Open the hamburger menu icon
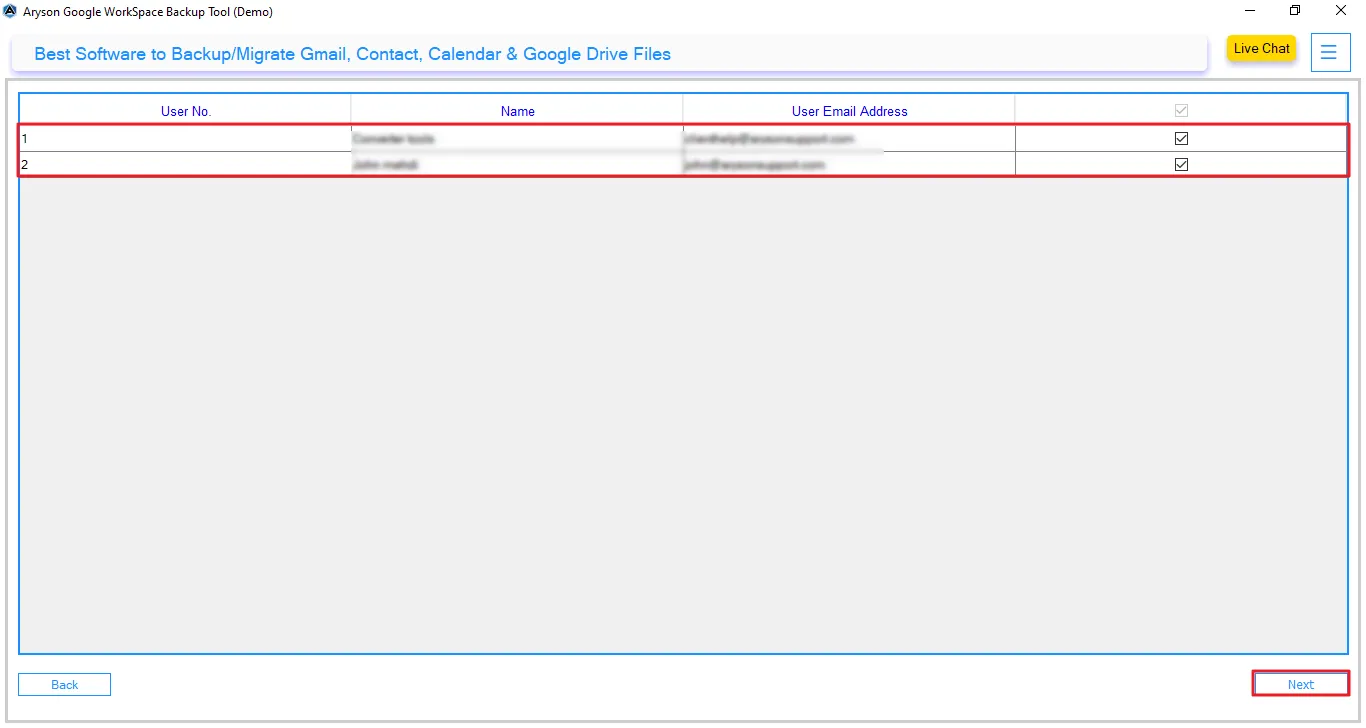The image size is (1366, 728). tap(1330, 52)
